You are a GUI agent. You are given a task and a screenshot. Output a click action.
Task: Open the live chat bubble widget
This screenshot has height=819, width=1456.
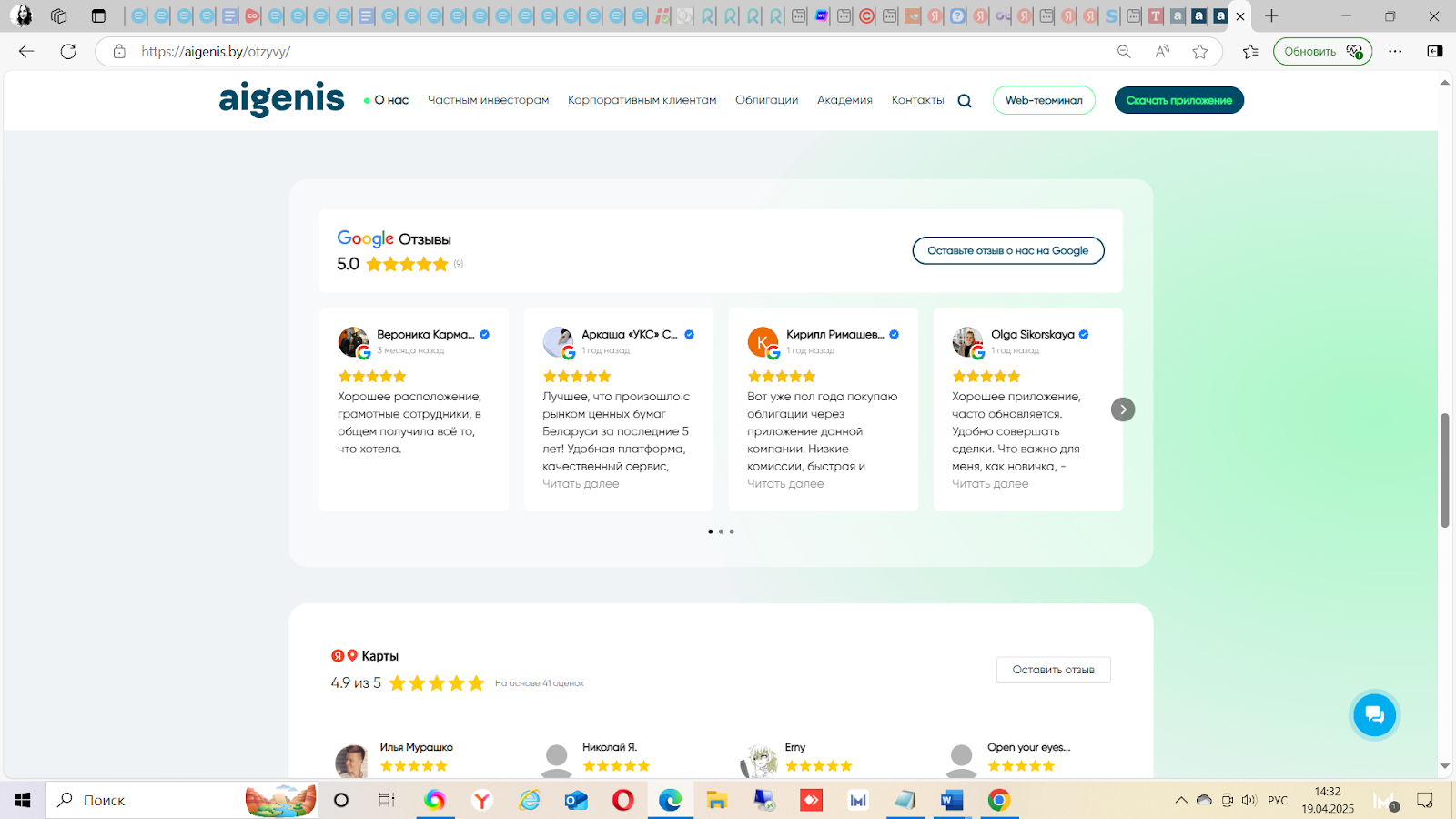(x=1374, y=714)
